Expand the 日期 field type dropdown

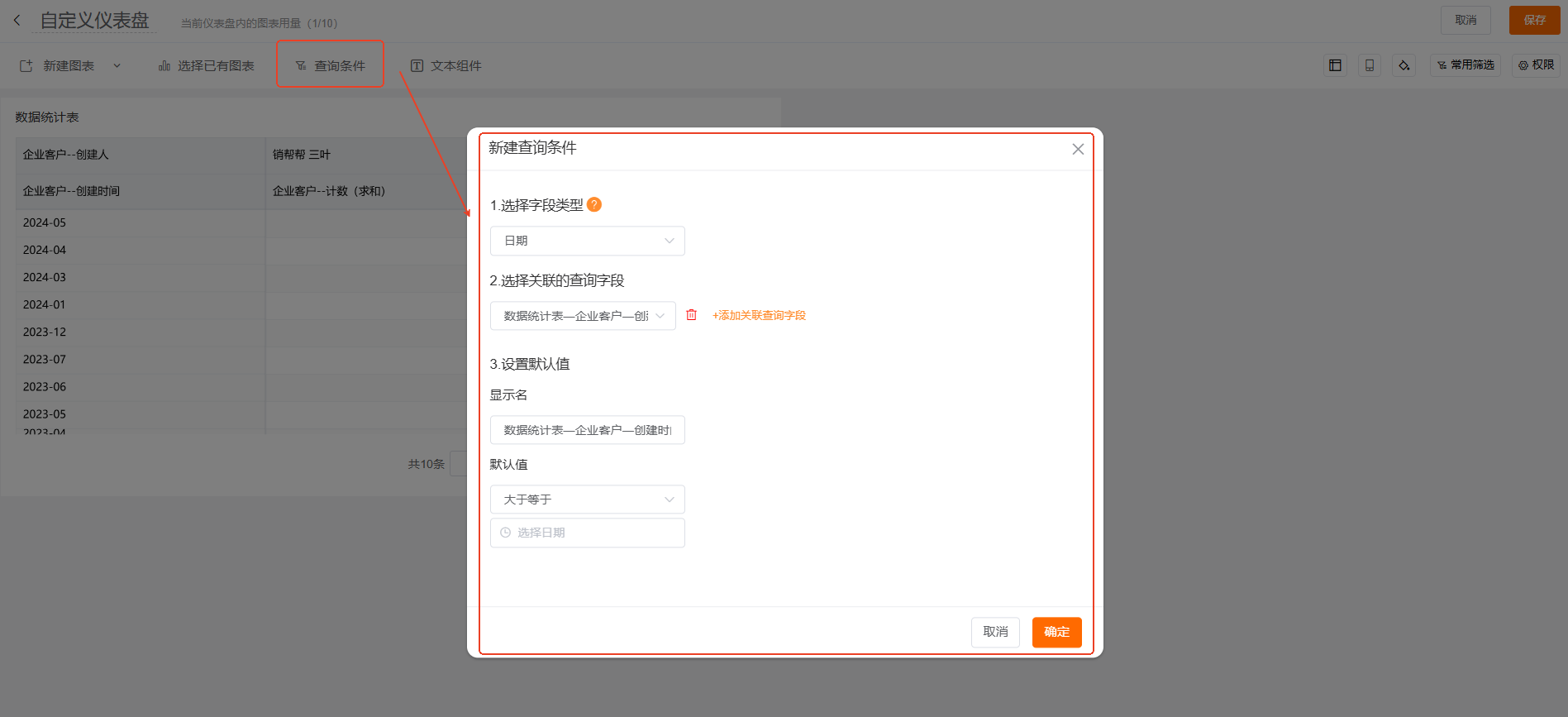click(x=587, y=241)
